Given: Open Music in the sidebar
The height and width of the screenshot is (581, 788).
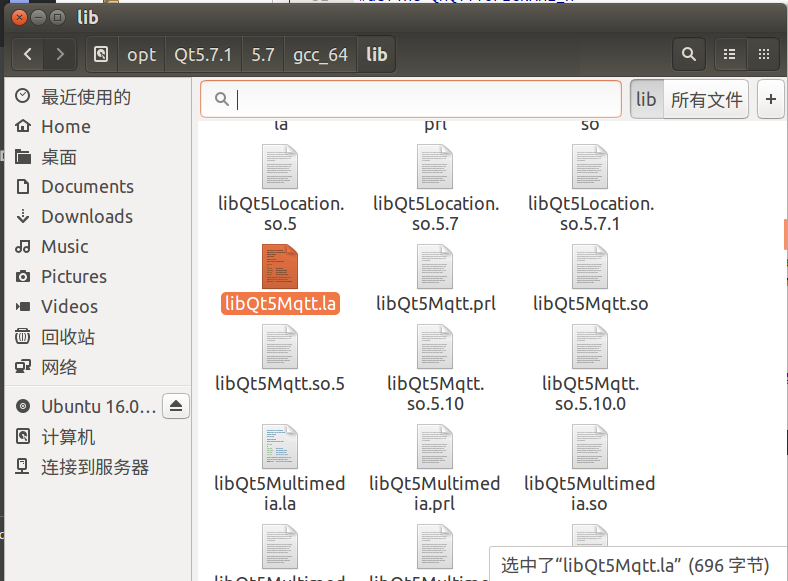Looking at the screenshot, I should coord(98,247).
